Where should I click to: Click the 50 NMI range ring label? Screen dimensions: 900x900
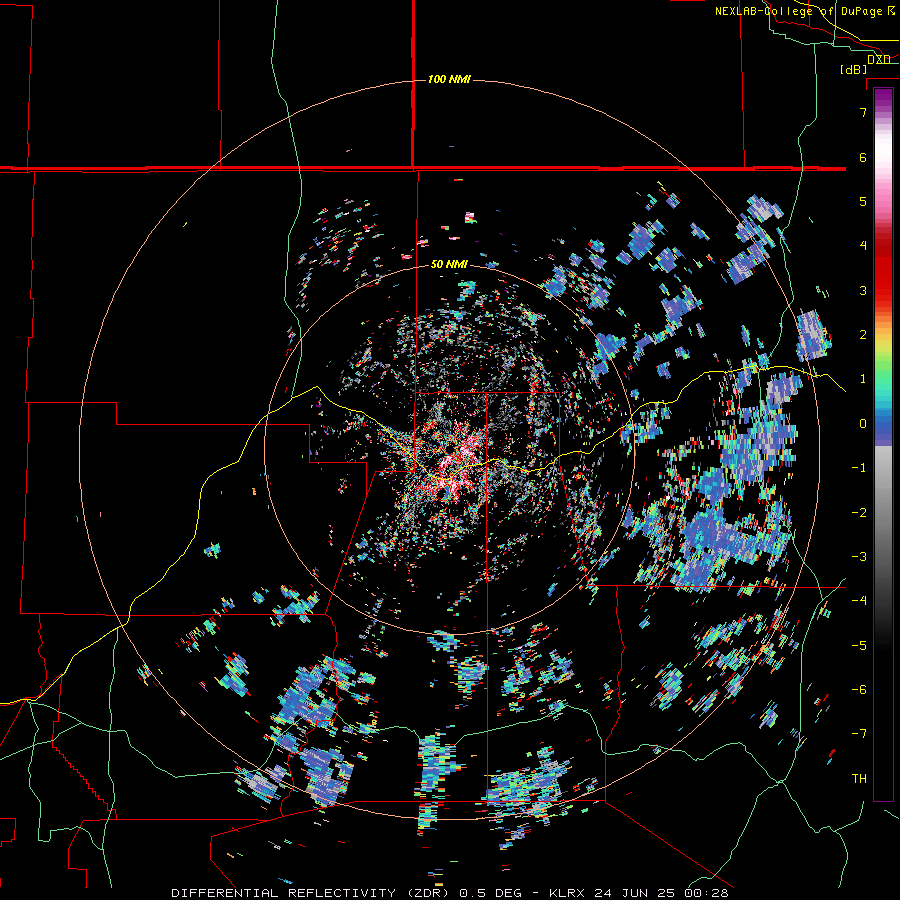click(x=449, y=265)
